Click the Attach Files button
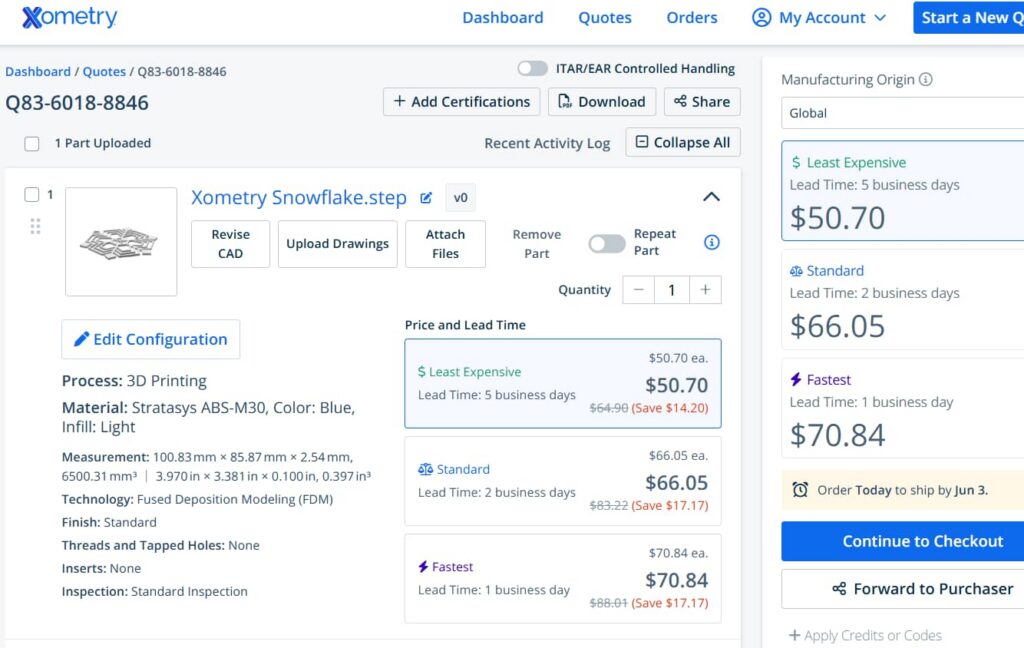Viewport: 1024px width, 648px height. (445, 244)
